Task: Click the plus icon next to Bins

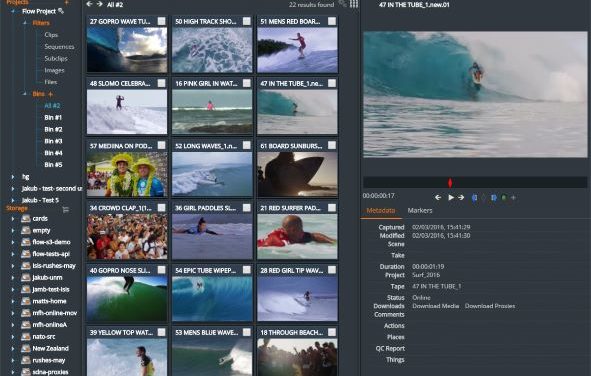Action: coord(51,94)
